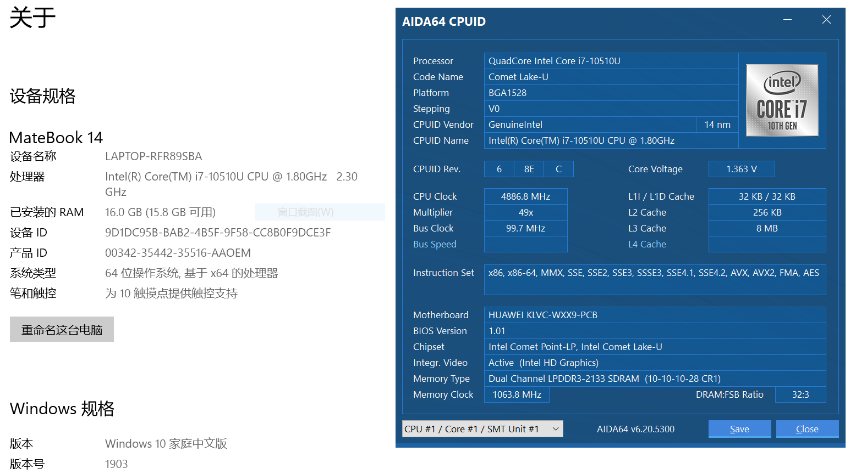
Task: Click the 14 nm process field
Action: (x=717, y=125)
